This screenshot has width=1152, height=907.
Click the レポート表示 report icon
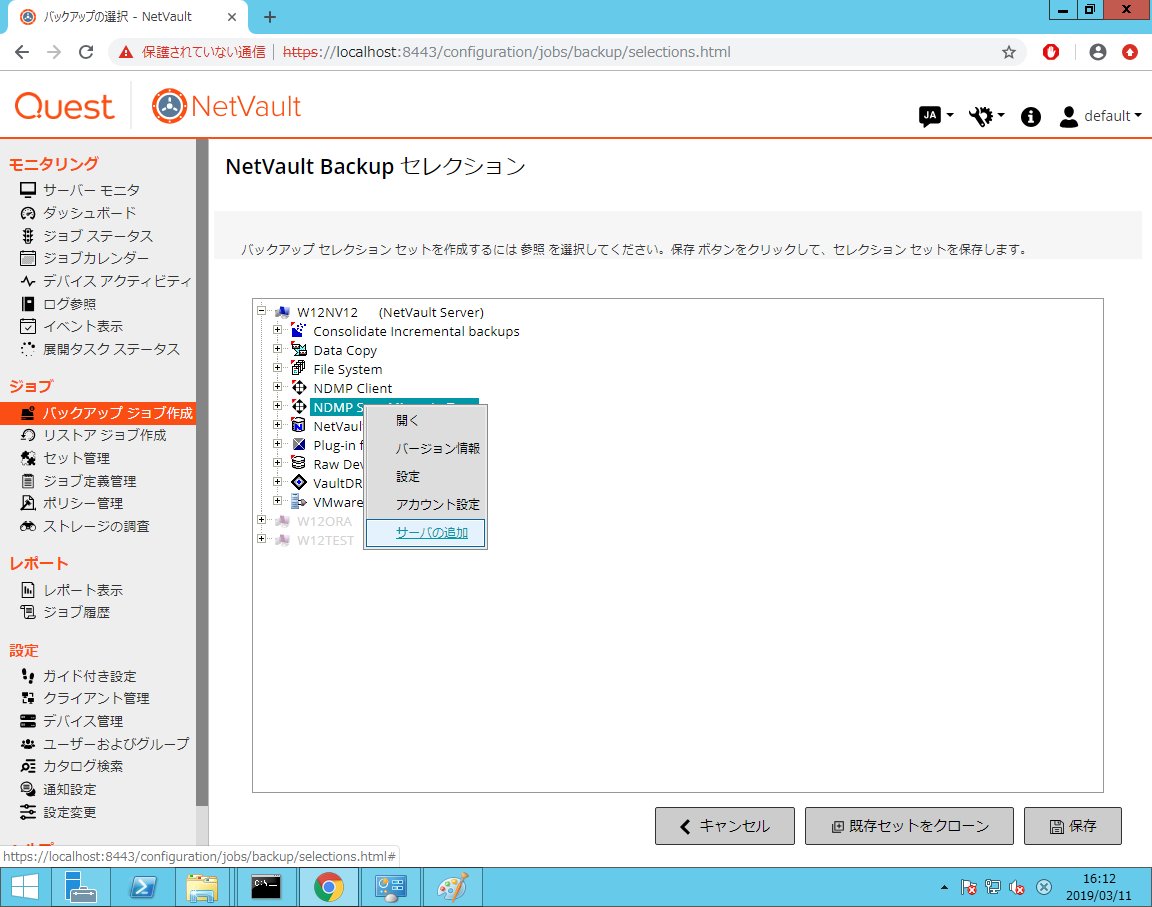28,590
